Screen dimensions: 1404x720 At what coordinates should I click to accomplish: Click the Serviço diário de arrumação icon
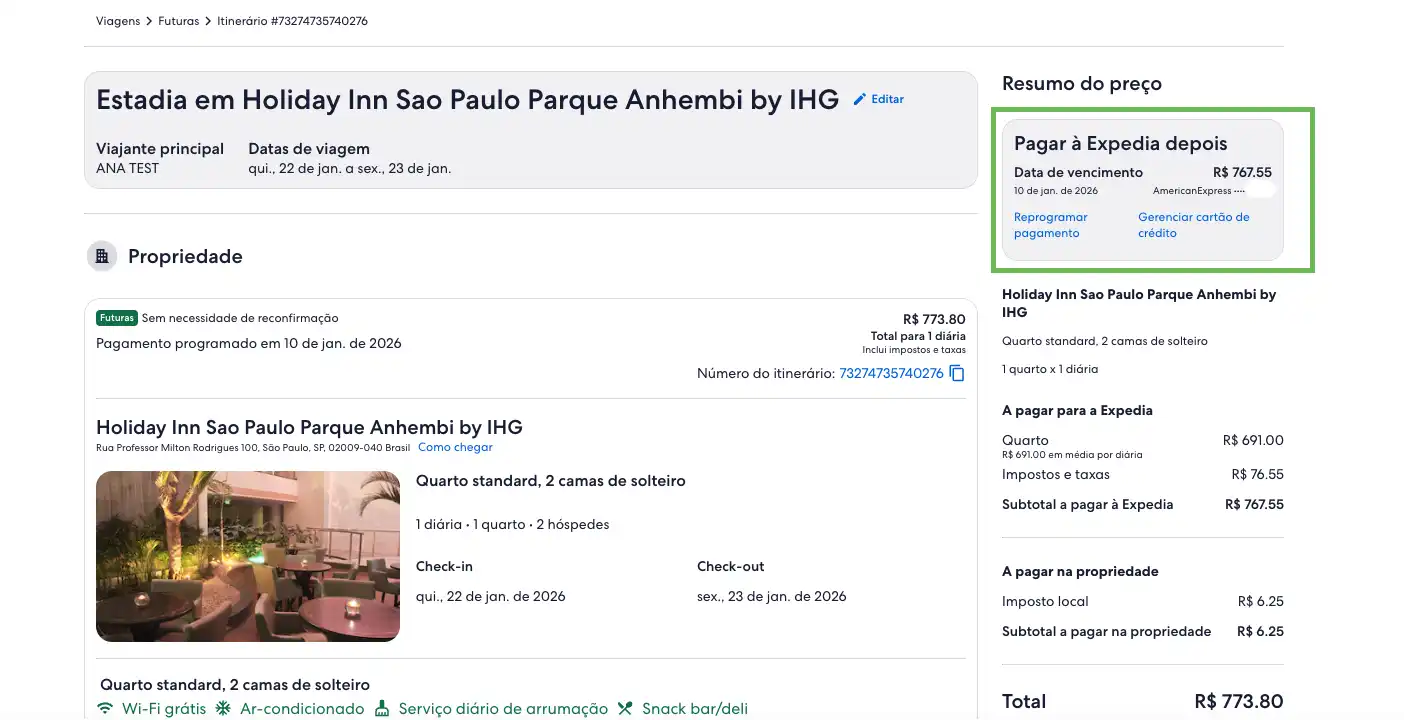click(381, 707)
